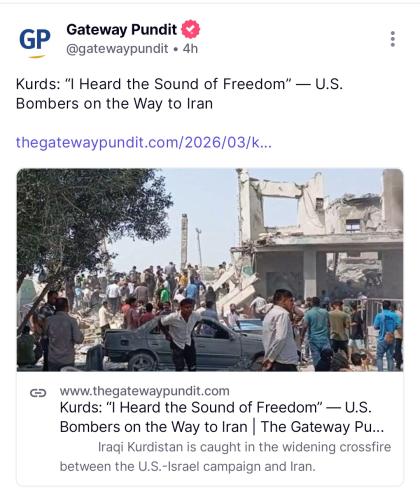The image size is (420, 500).
Task: Visit the @gatewaypundit handle
Action: click(x=117, y=49)
